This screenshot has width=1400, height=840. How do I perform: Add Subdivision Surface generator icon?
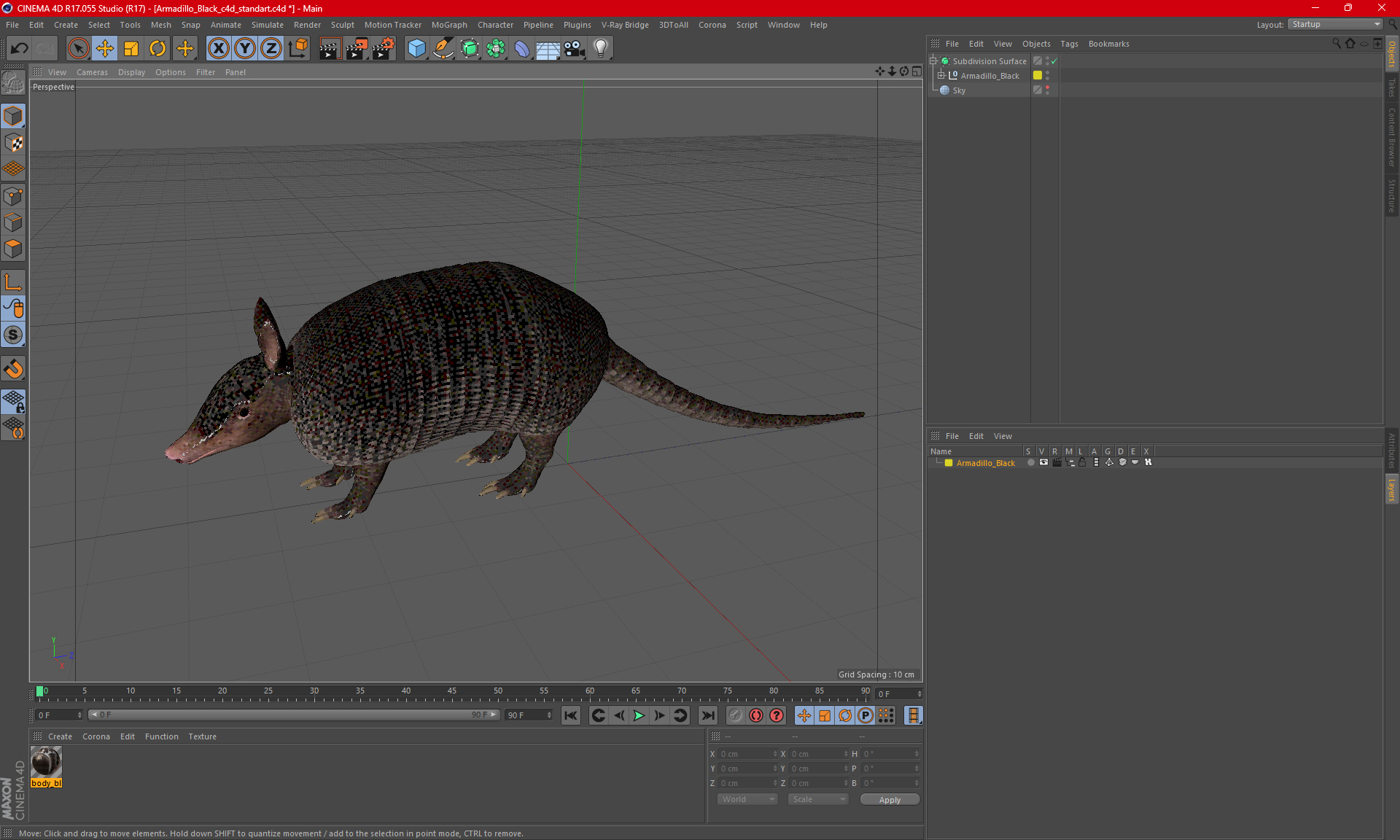coord(470,49)
